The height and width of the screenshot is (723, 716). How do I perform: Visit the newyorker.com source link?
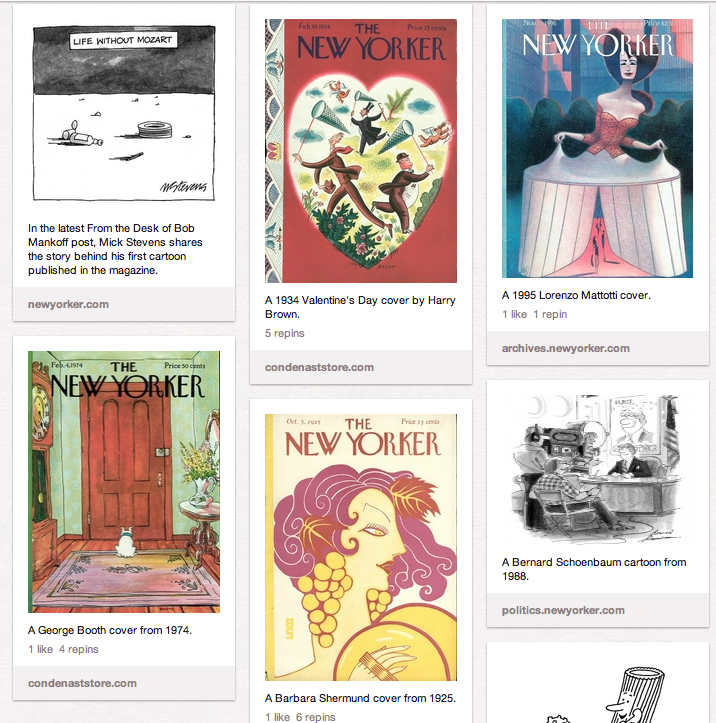click(68, 304)
